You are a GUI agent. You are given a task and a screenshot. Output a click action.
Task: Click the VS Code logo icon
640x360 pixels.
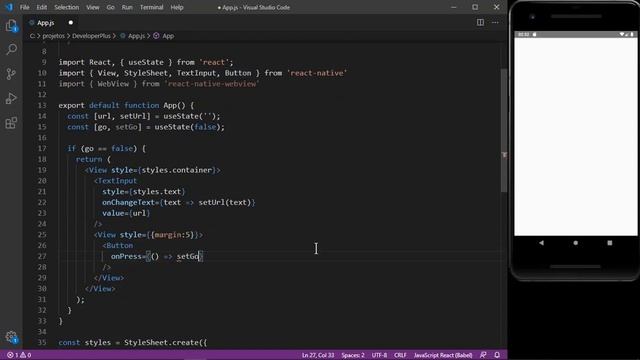coord(9,7)
